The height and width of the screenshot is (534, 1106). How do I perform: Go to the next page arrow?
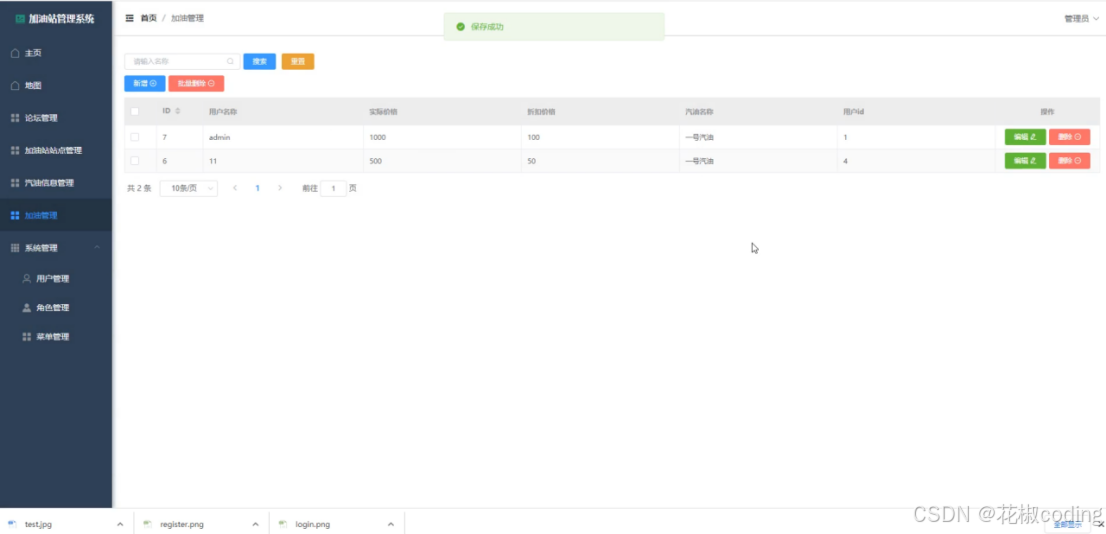click(x=280, y=188)
